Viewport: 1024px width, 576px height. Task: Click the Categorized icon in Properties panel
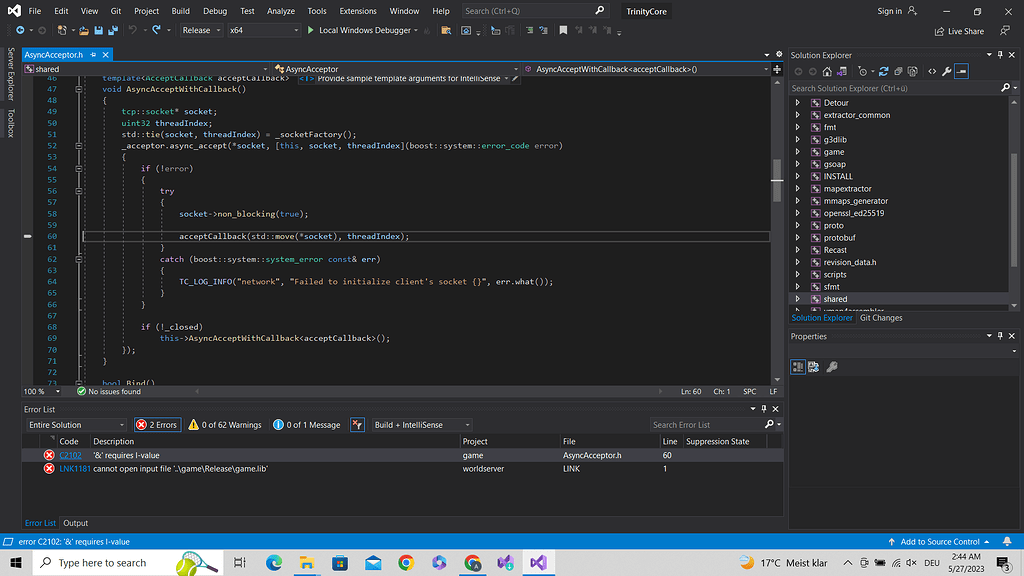797,366
